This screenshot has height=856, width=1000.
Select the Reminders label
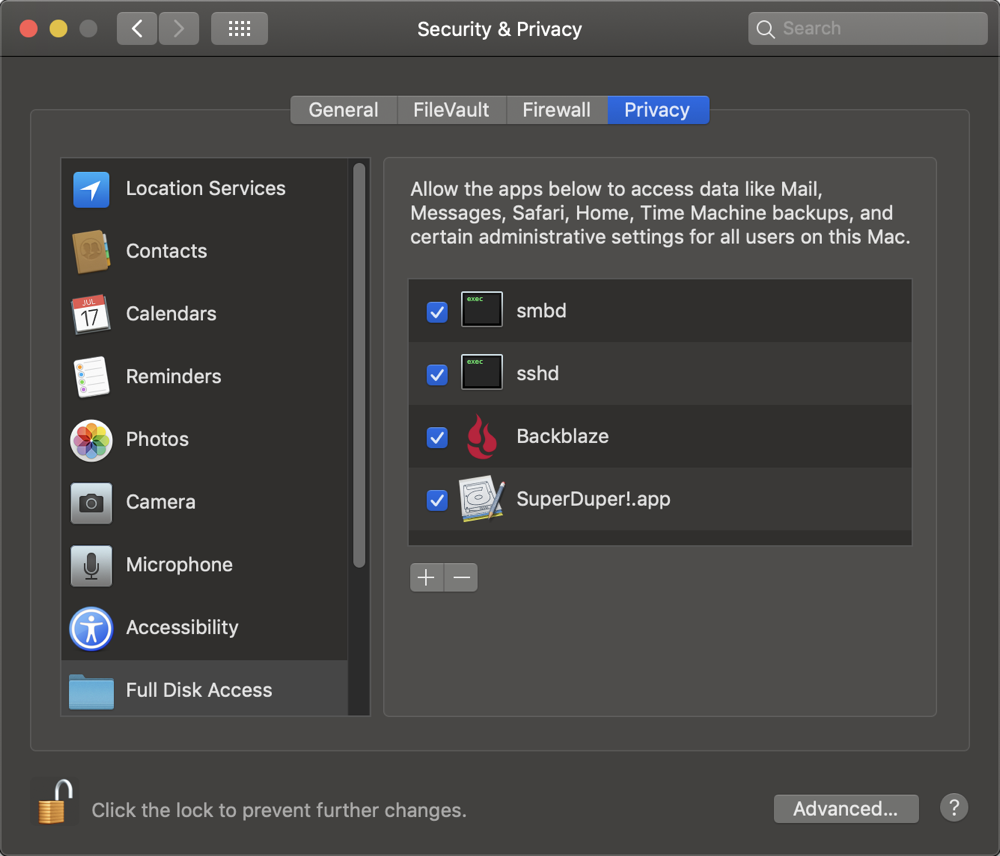click(173, 376)
